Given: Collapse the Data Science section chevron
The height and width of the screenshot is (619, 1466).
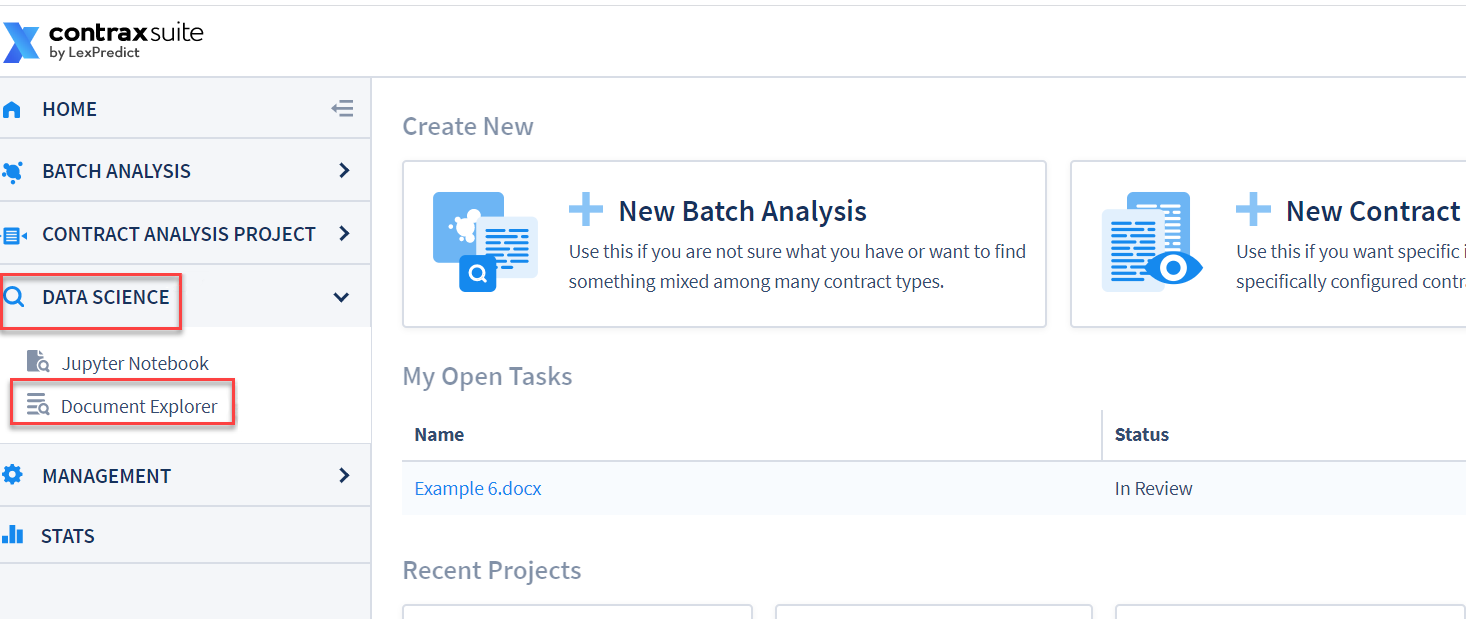Looking at the screenshot, I should [341, 297].
